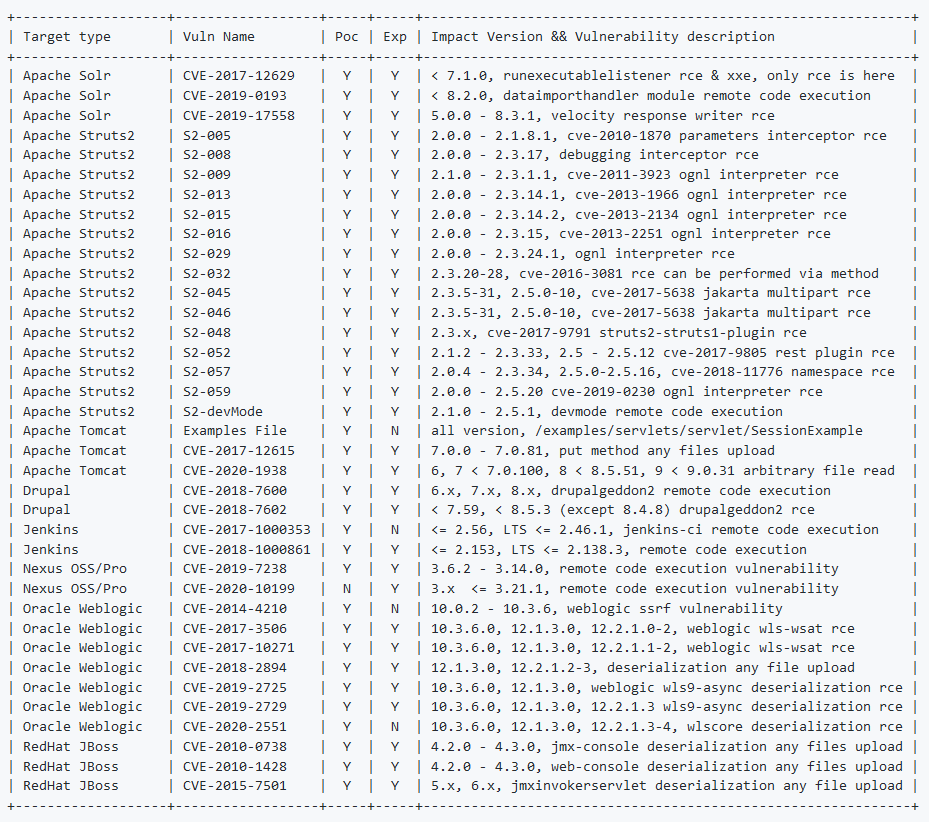The width and height of the screenshot is (929, 822).
Task: Select the CVE-2020-2551 entry
Action: tap(235, 727)
